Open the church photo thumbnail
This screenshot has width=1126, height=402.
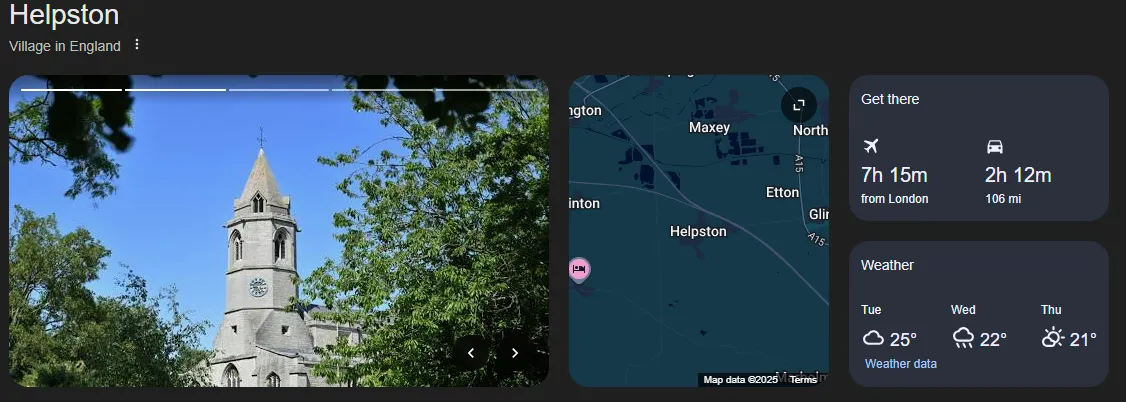click(x=279, y=231)
